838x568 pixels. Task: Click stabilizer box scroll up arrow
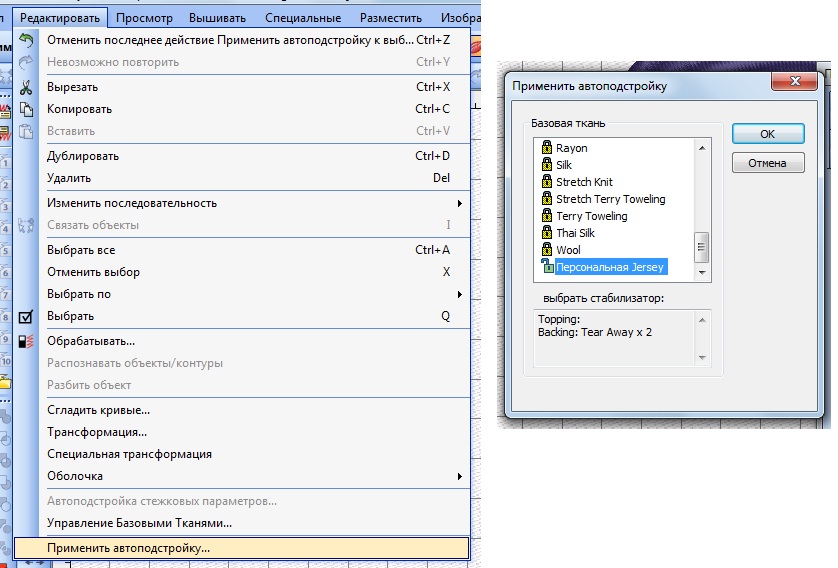702,320
